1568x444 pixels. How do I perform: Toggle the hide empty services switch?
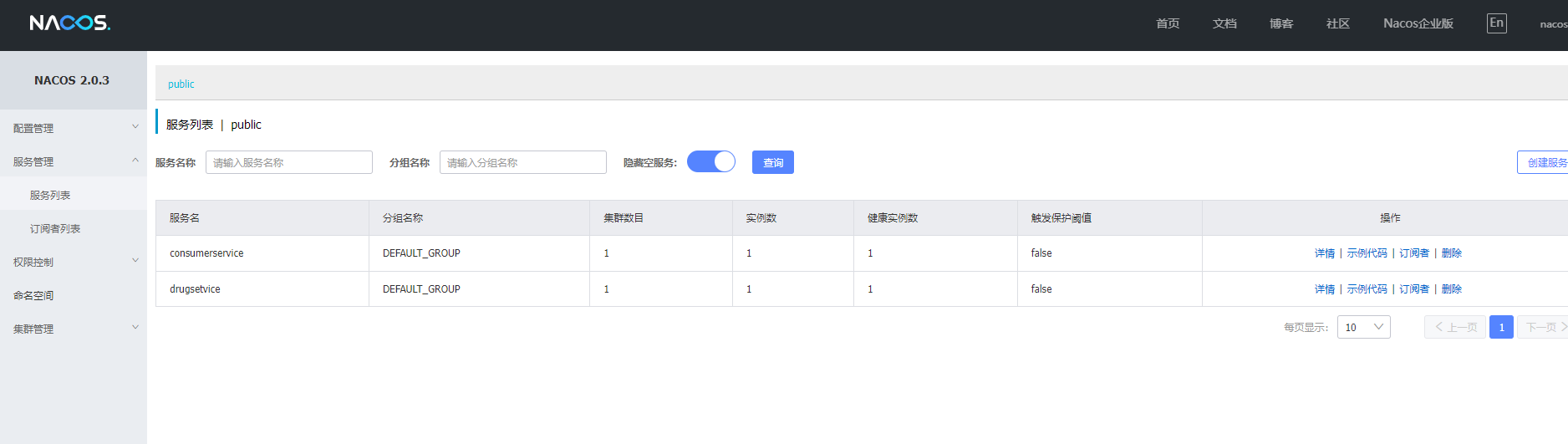[x=711, y=161]
